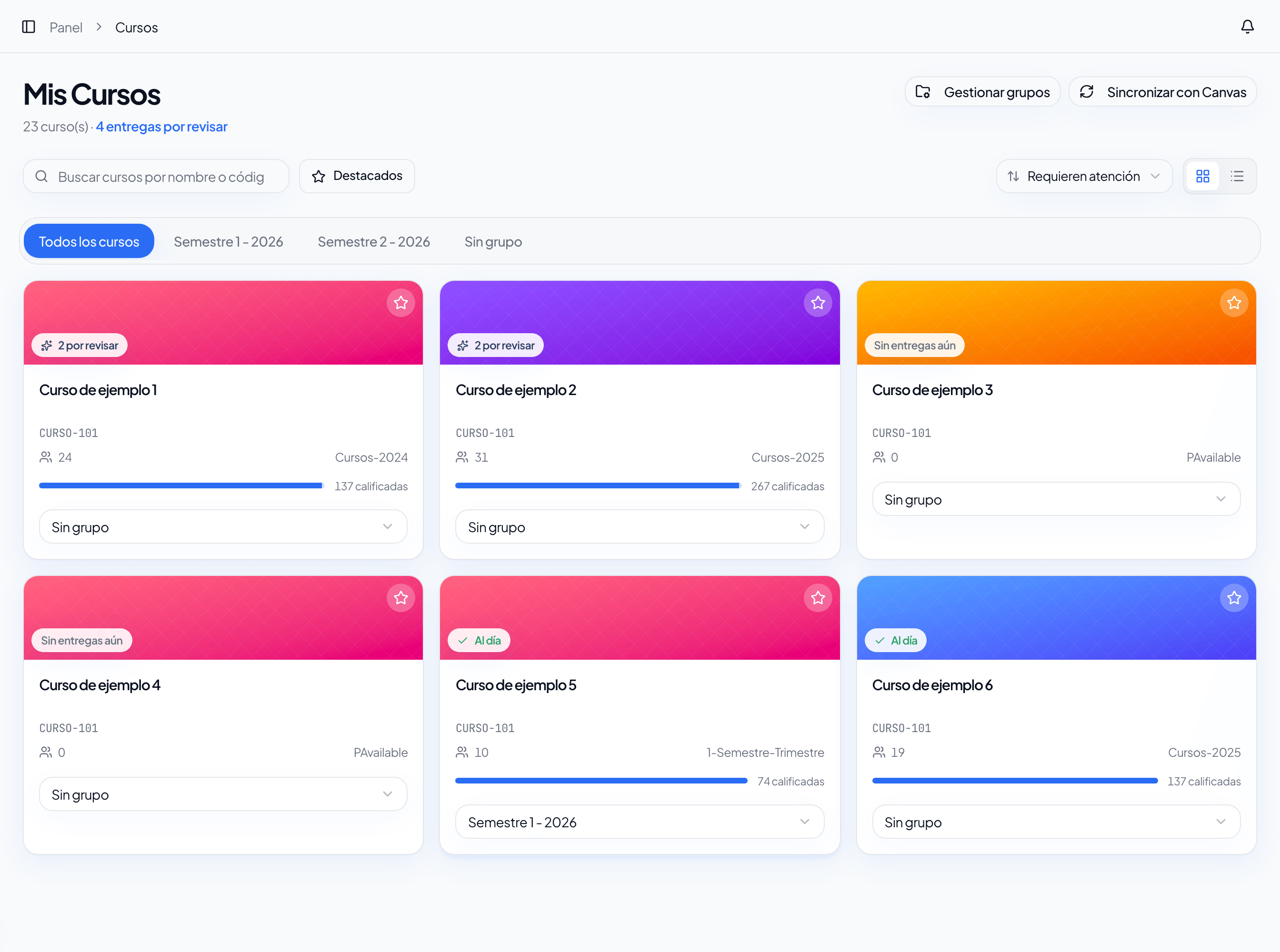Click progress bar of Curso de ejemplo 1
Screen dimensions: 1280x952
(x=181, y=486)
